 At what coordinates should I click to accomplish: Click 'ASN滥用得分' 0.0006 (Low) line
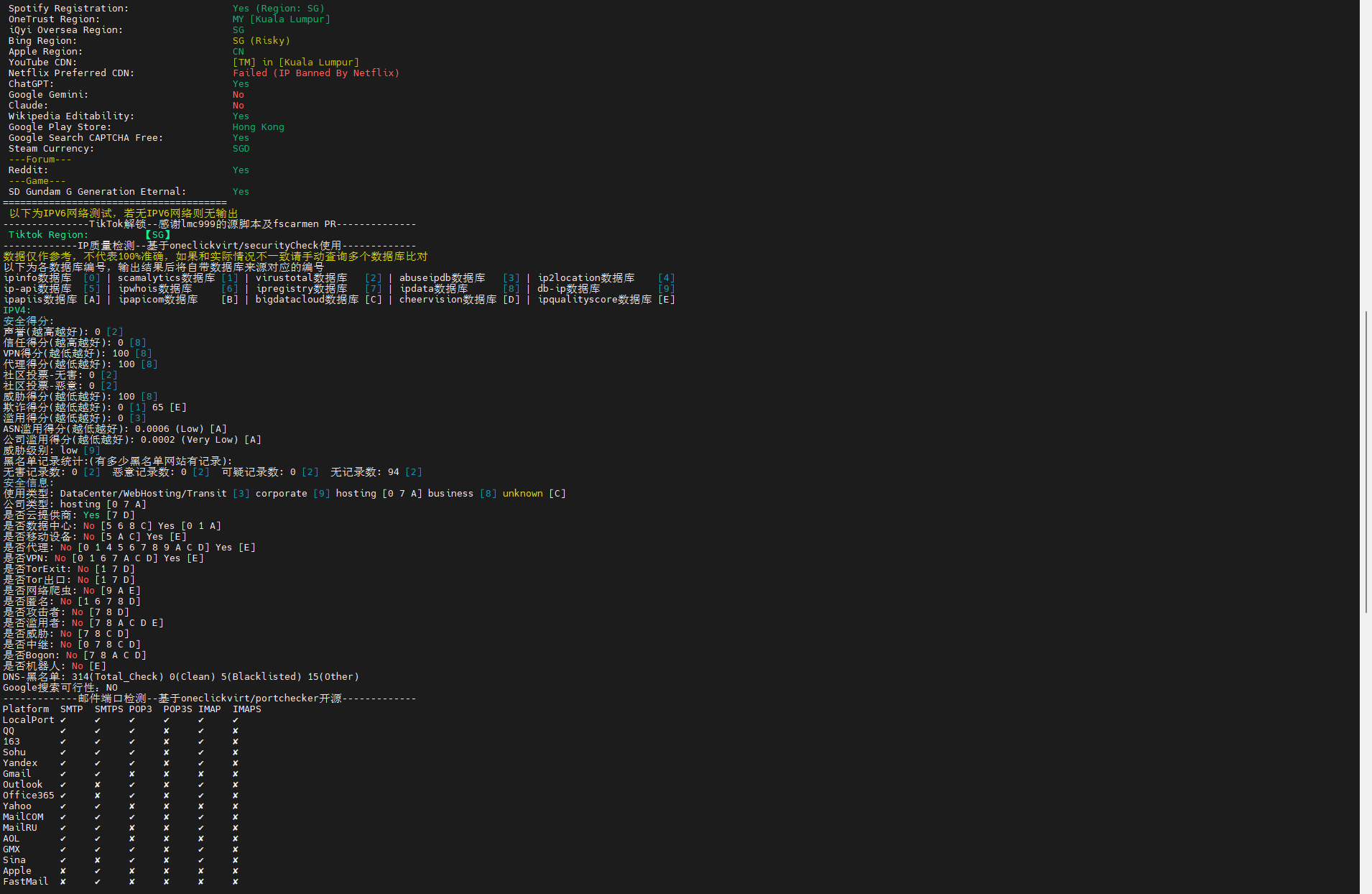(x=115, y=429)
